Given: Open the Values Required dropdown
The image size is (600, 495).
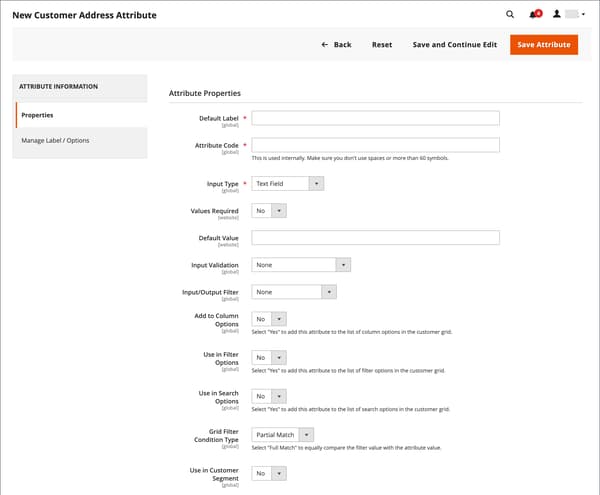Looking at the screenshot, I should point(269,211).
